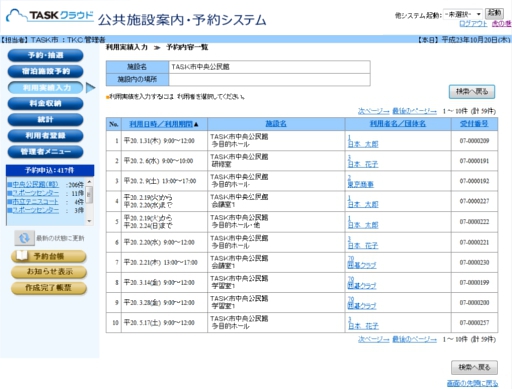Select 囲碁クラブ in row 07-0000230
The height and width of the screenshot is (389, 512).
(x=362, y=266)
